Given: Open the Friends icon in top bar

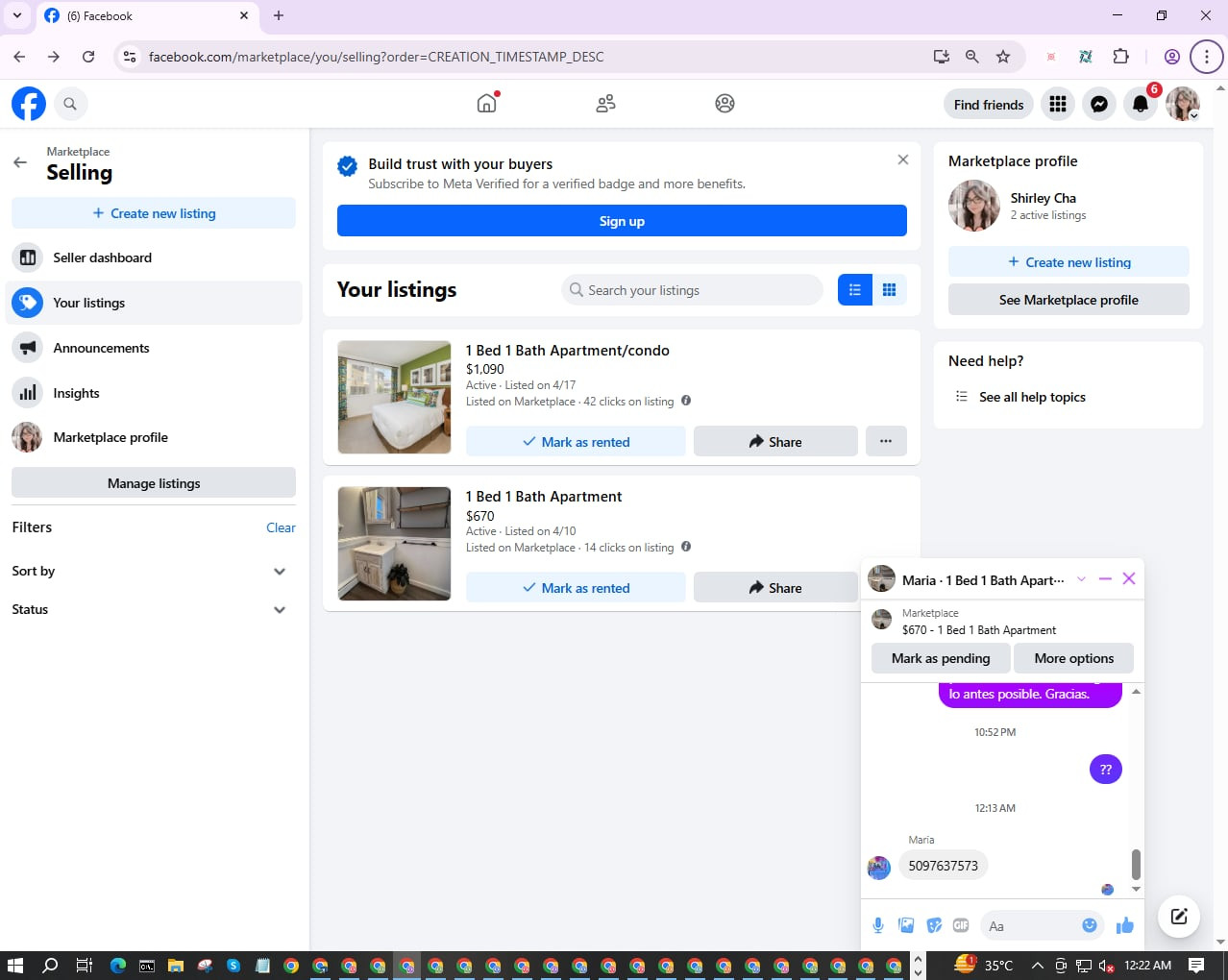Looking at the screenshot, I should coord(605,104).
